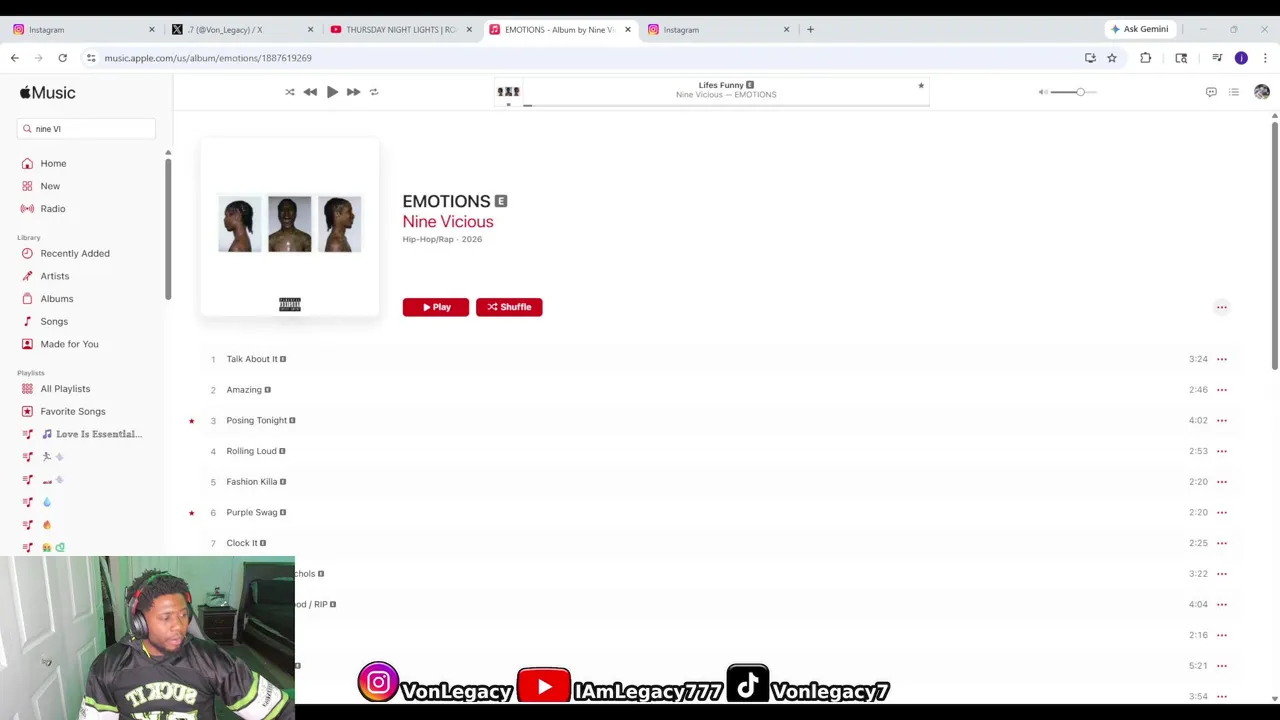The image size is (1280, 720).
Task: Open the album's more options ellipsis
Action: pos(1222,308)
